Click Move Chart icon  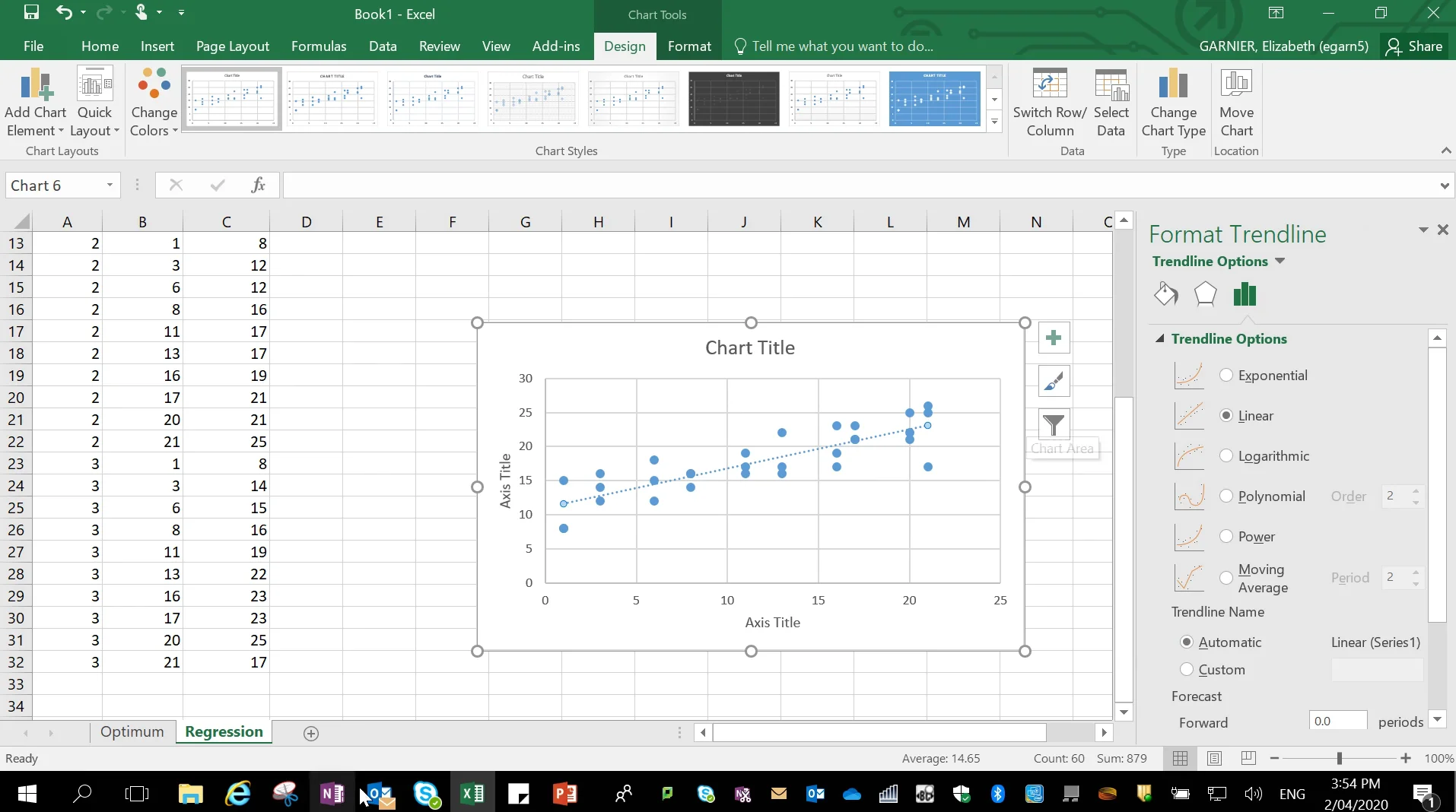pos(1236,102)
